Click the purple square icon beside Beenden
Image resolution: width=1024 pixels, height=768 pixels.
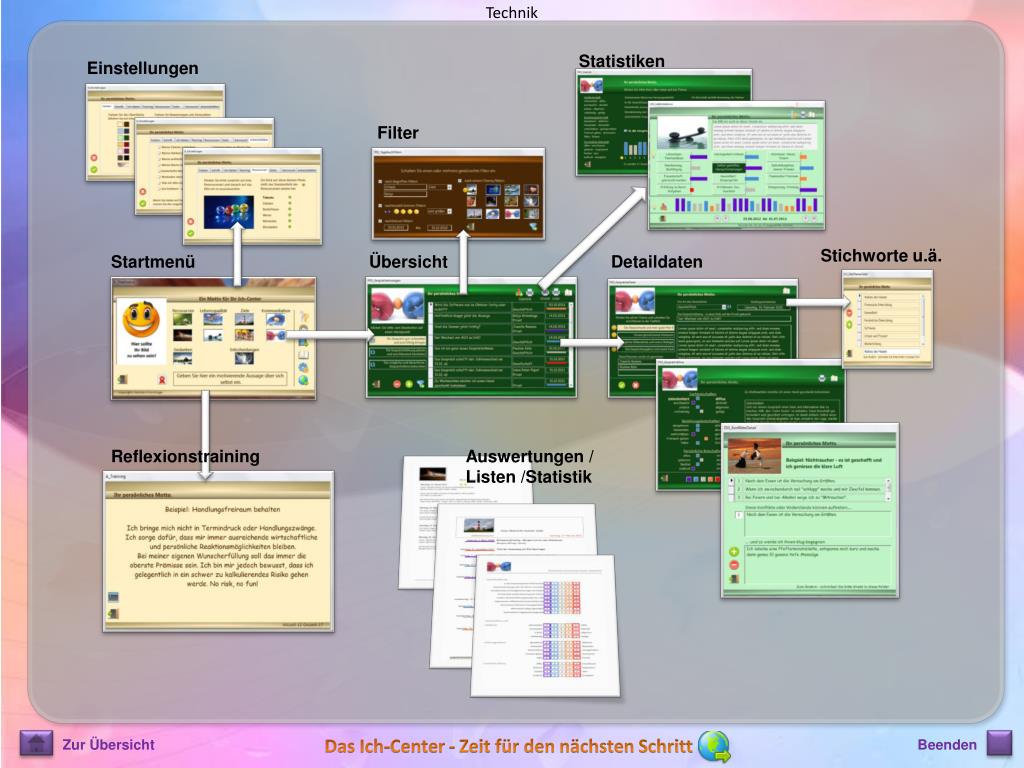coord(999,743)
